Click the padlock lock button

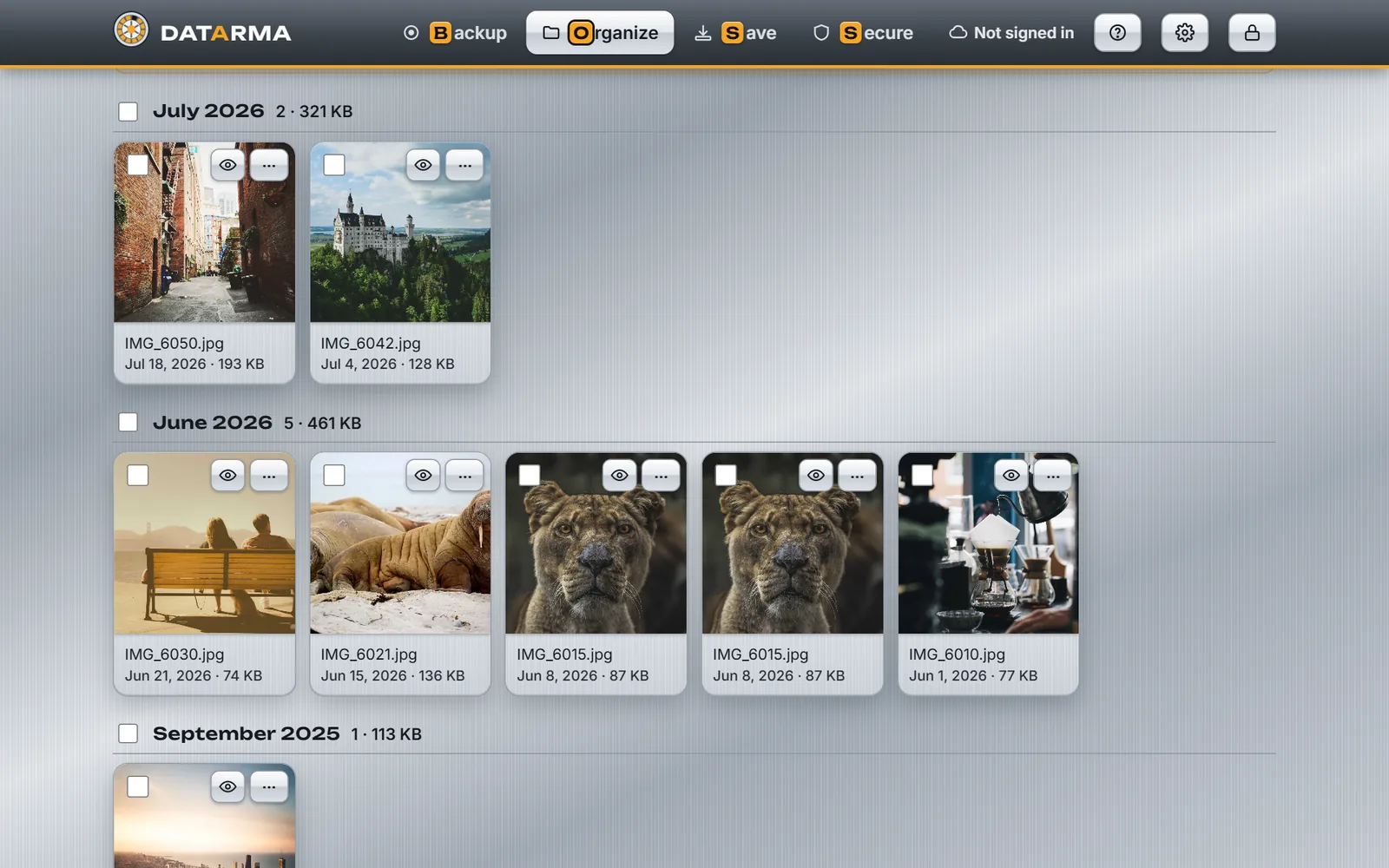[x=1252, y=33]
